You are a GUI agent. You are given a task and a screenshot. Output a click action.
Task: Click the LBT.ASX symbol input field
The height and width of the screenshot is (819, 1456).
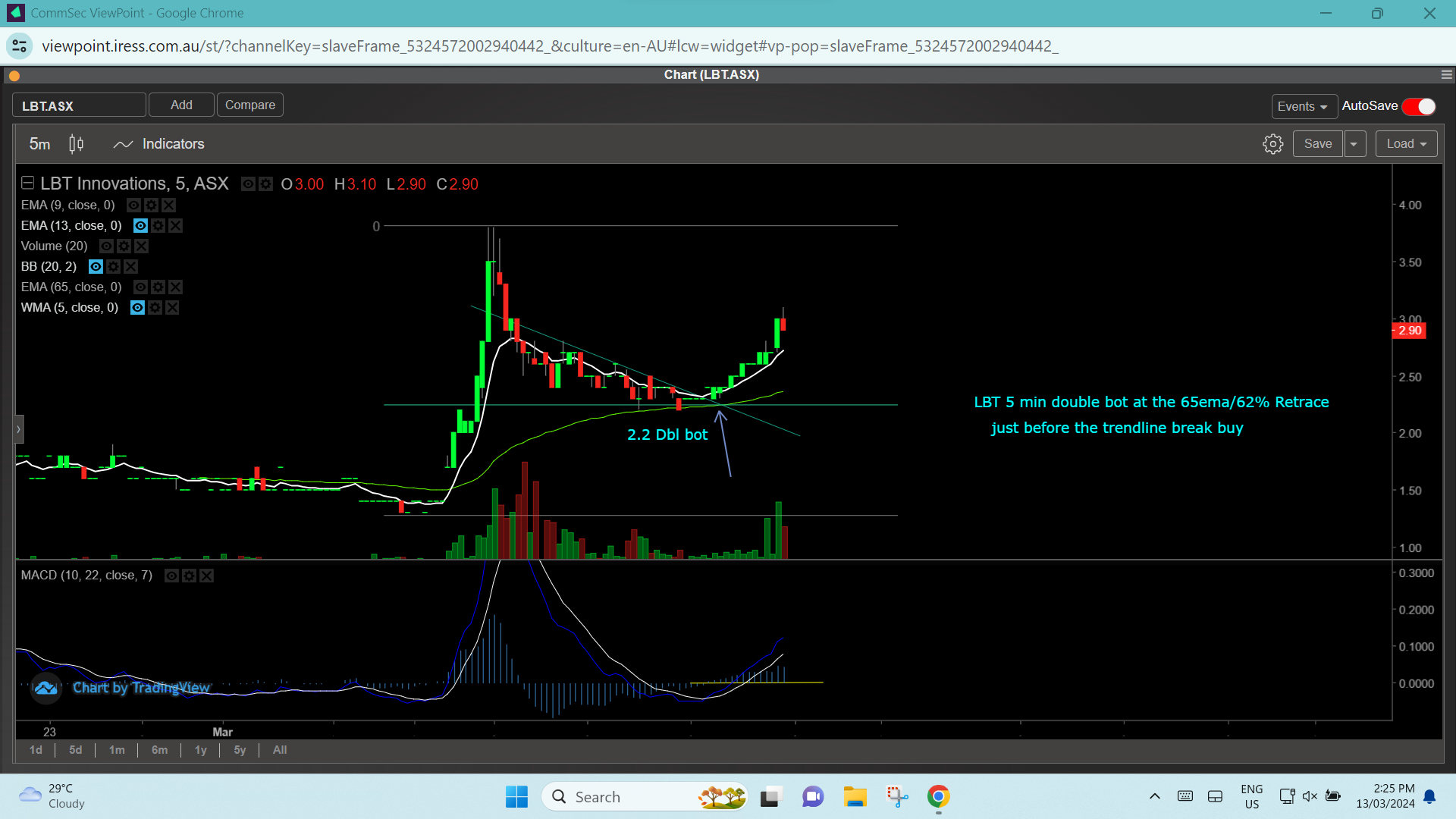pyautogui.click(x=79, y=105)
